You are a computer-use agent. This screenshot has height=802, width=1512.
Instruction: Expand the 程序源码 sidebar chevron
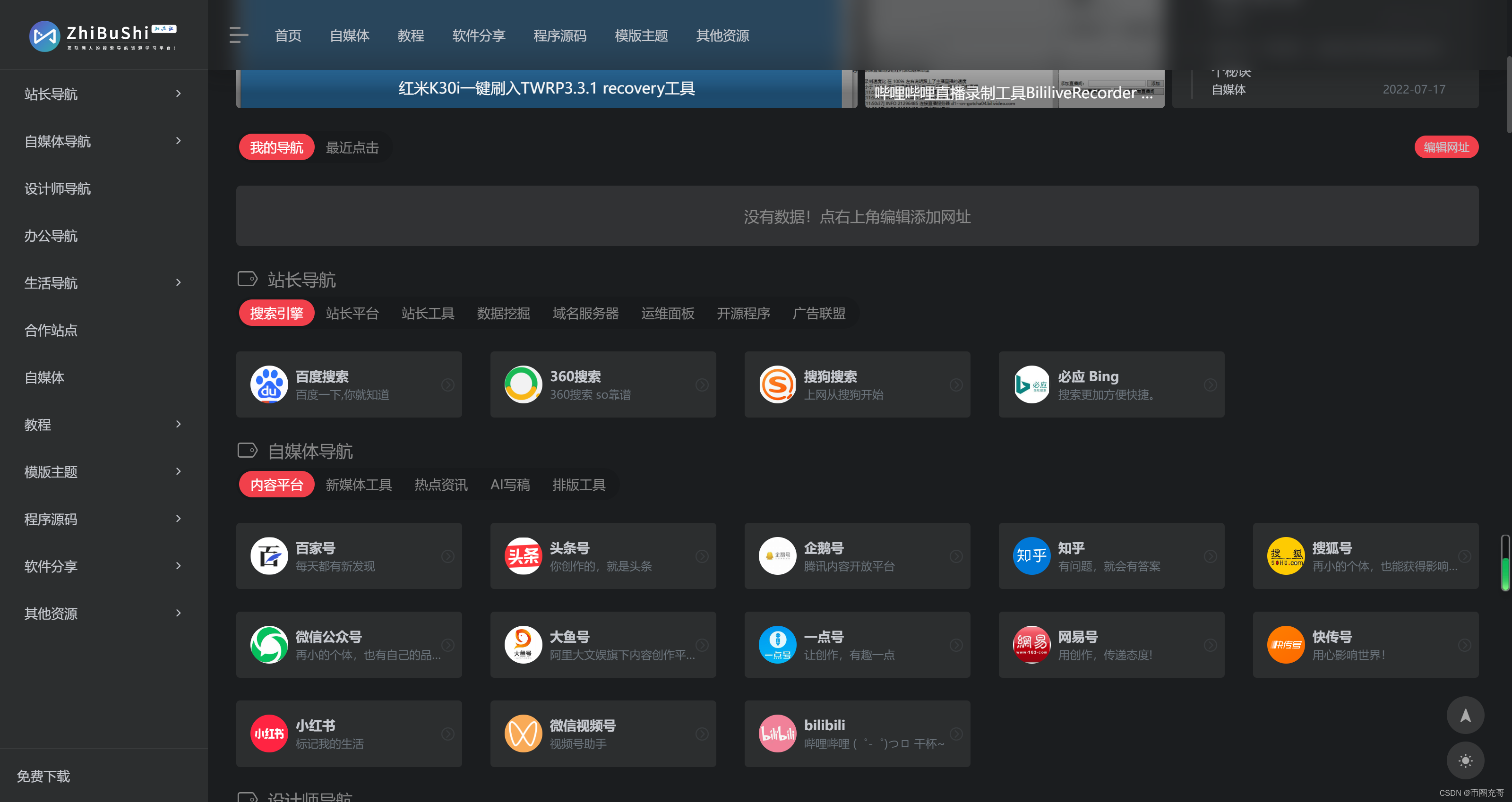pyautogui.click(x=179, y=519)
